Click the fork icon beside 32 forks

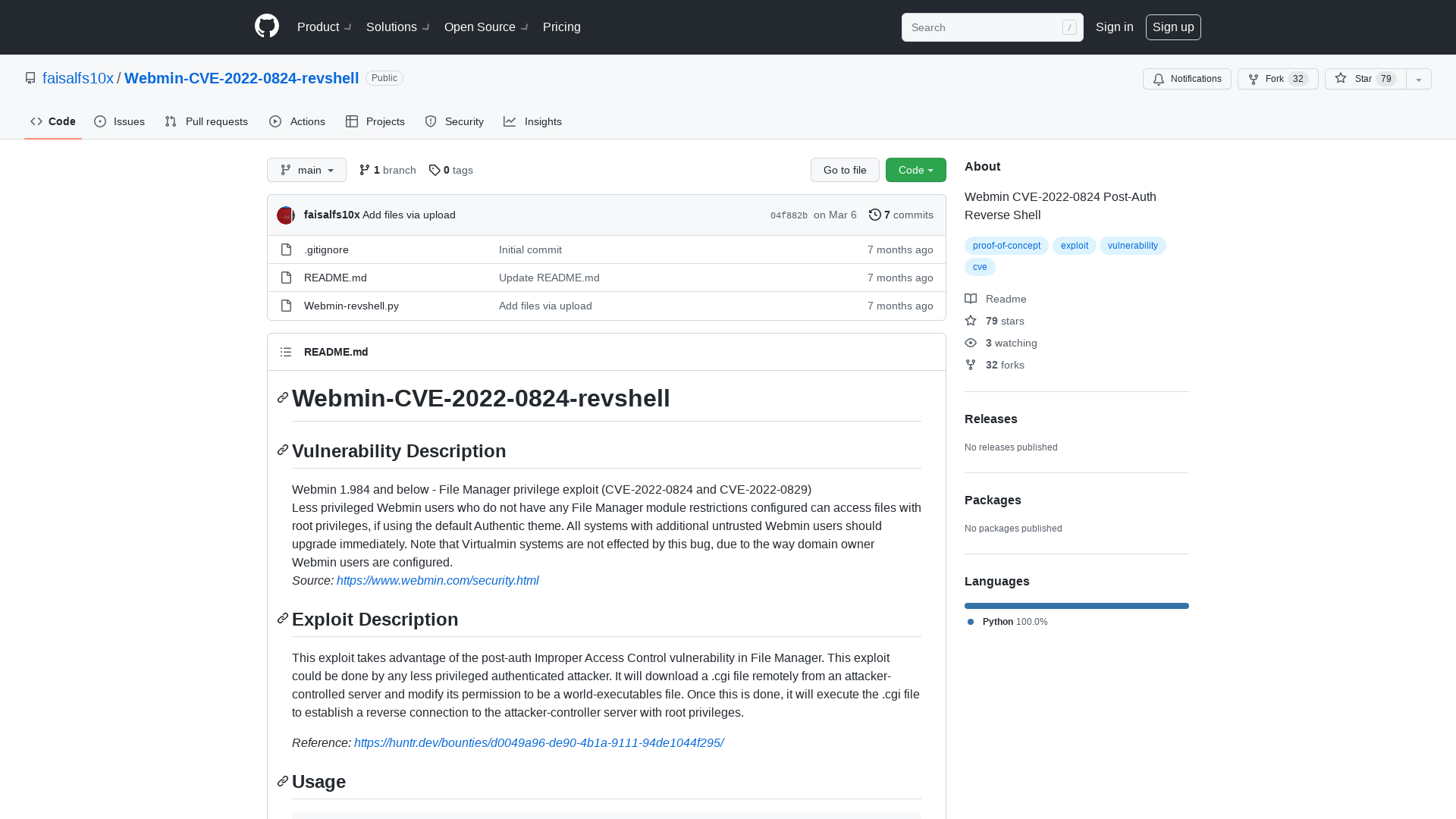pyautogui.click(x=971, y=365)
